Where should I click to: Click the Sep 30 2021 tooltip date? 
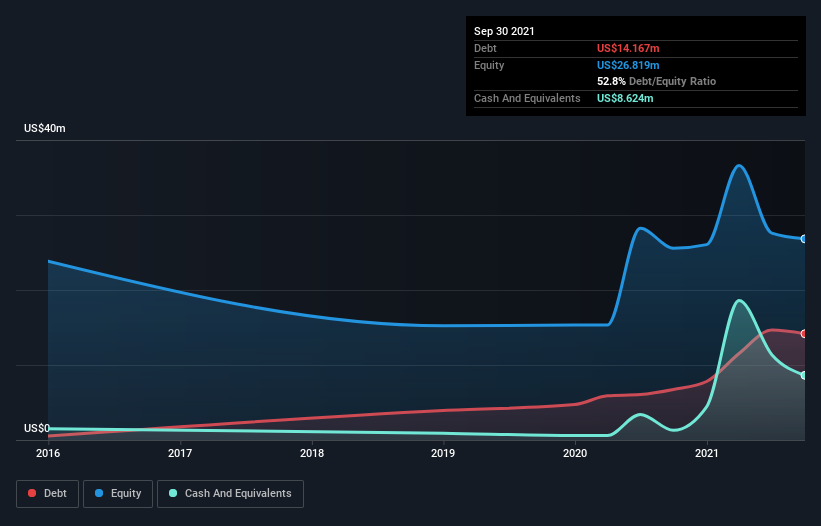point(504,31)
